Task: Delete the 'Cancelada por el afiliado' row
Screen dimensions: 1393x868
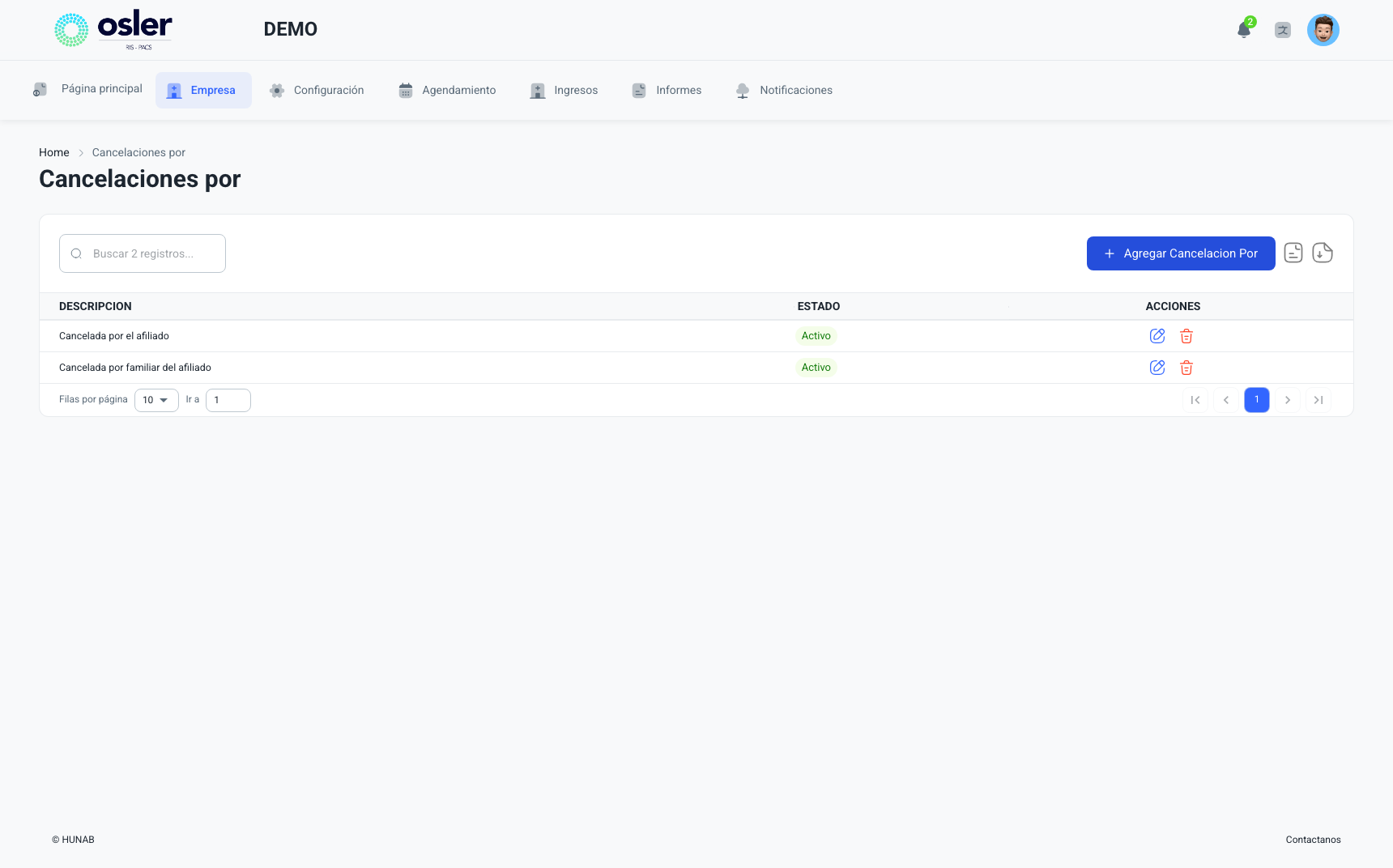Action: 1186,336
